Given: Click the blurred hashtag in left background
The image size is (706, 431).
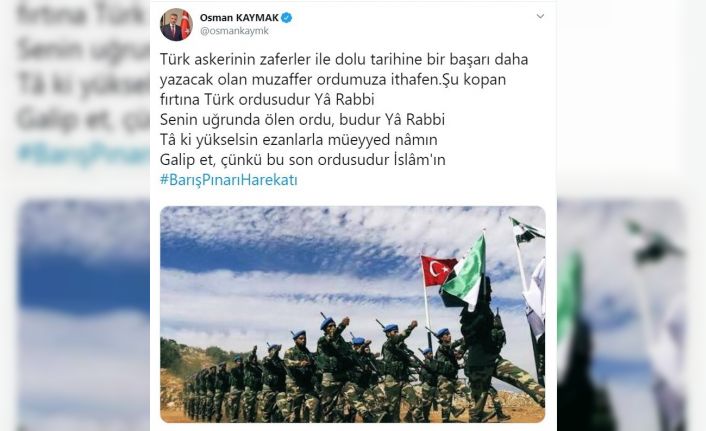Looking at the screenshot, I should [x=83, y=154].
